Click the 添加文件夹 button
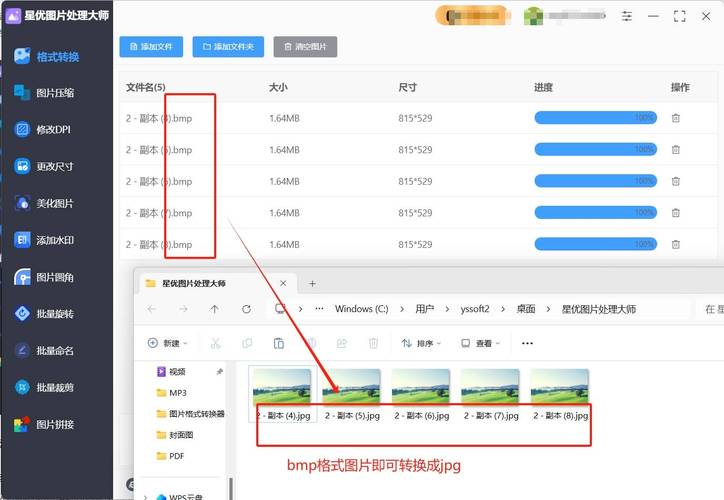Viewport: 724px width, 500px height. [228, 47]
